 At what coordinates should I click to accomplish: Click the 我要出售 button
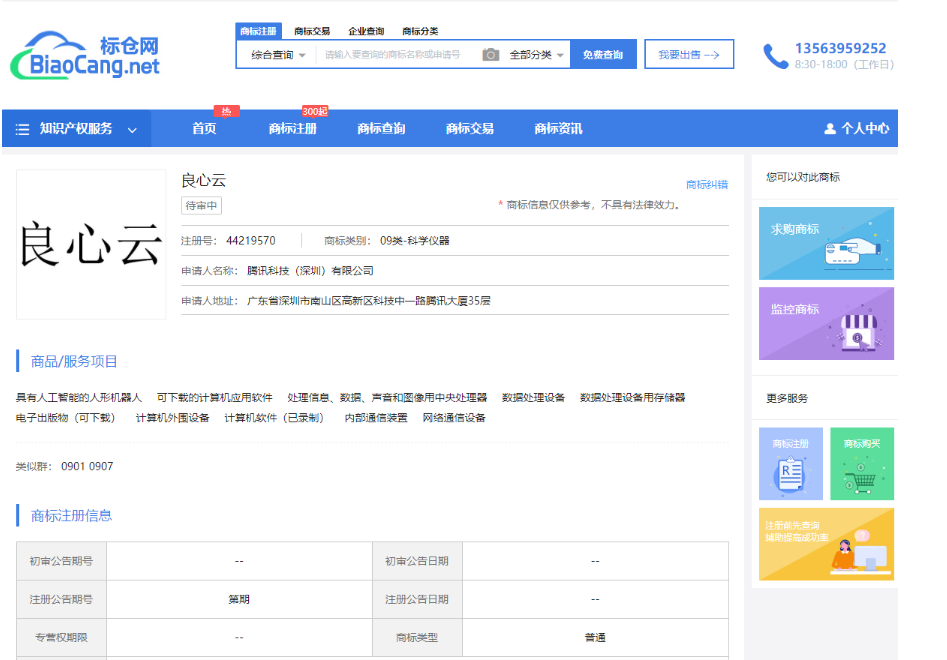[689, 54]
